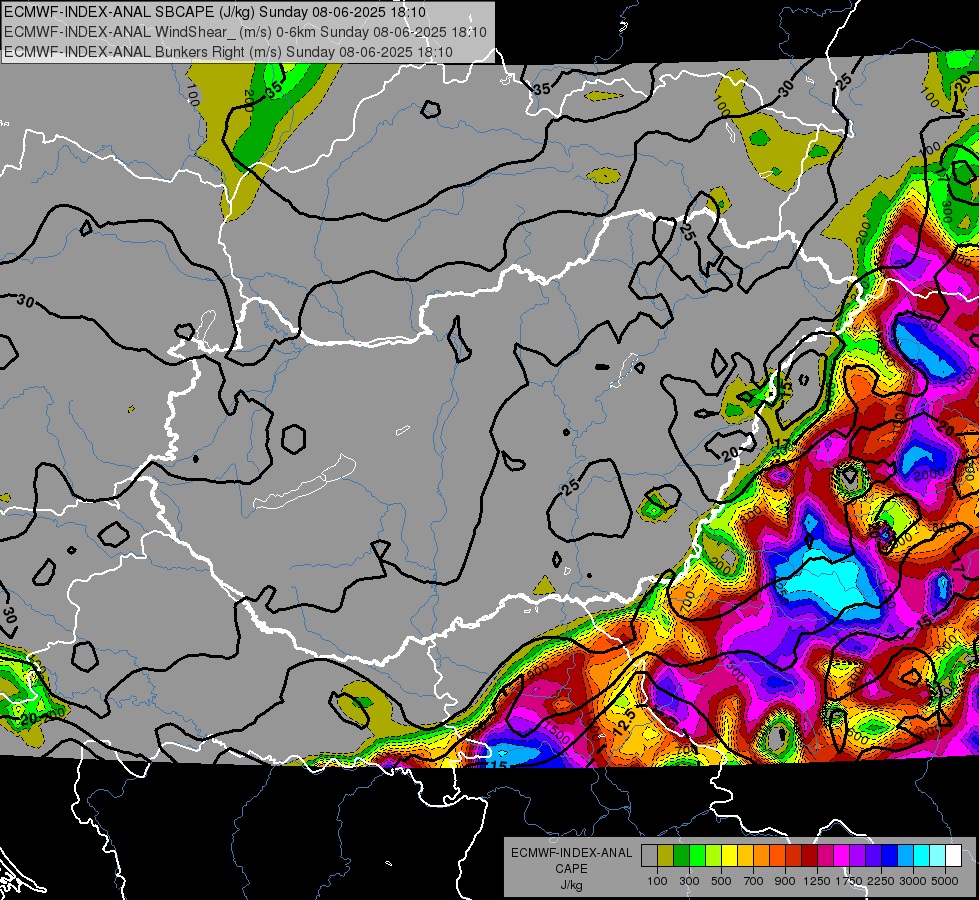The width and height of the screenshot is (979, 900).
Task: Click the pale cyan legend swatch
Action: click(x=938, y=856)
